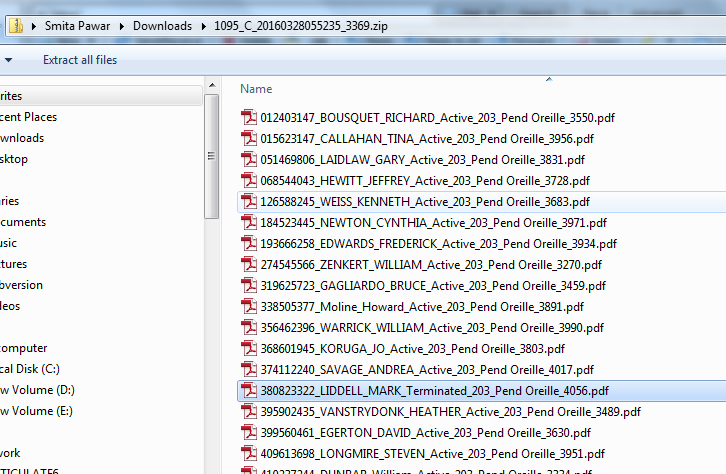Click the PDF icon for SAVAGE_ANDREA file
This screenshot has width=726, height=474.
pyautogui.click(x=249, y=369)
